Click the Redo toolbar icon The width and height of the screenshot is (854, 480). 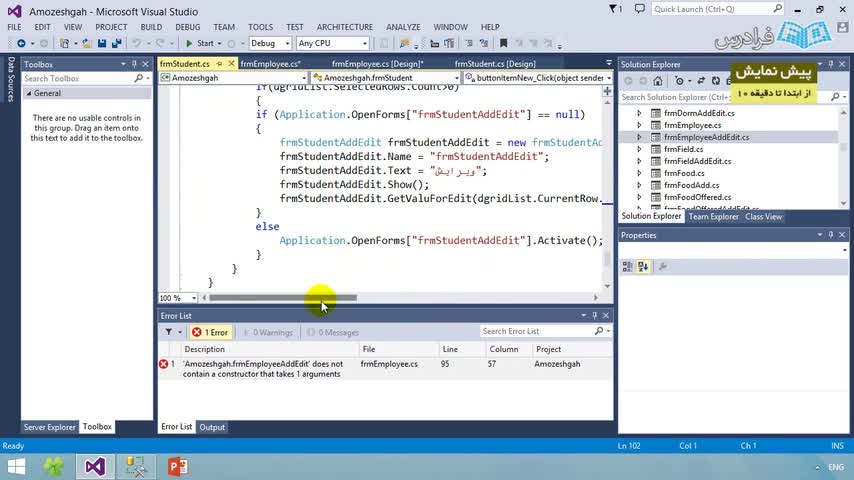pyautogui.click(x=160, y=44)
